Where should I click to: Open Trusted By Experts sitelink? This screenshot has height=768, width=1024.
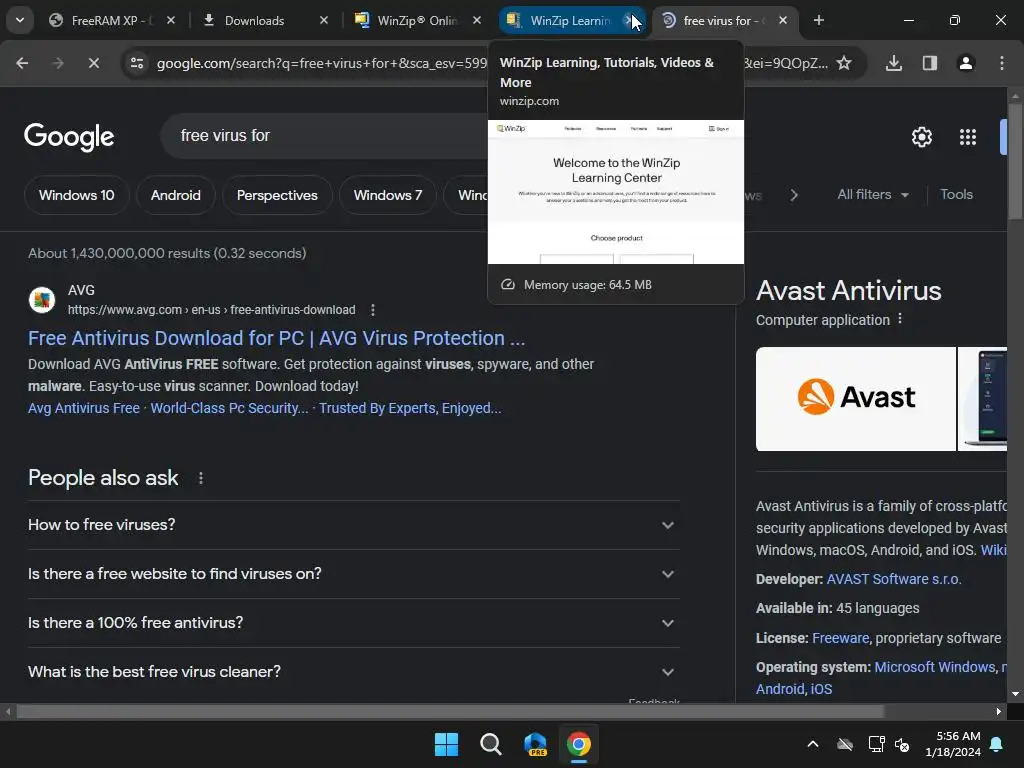point(410,408)
